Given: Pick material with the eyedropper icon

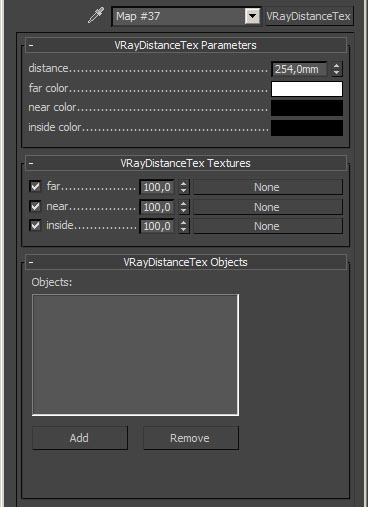Looking at the screenshot, I should coord(96,15).
